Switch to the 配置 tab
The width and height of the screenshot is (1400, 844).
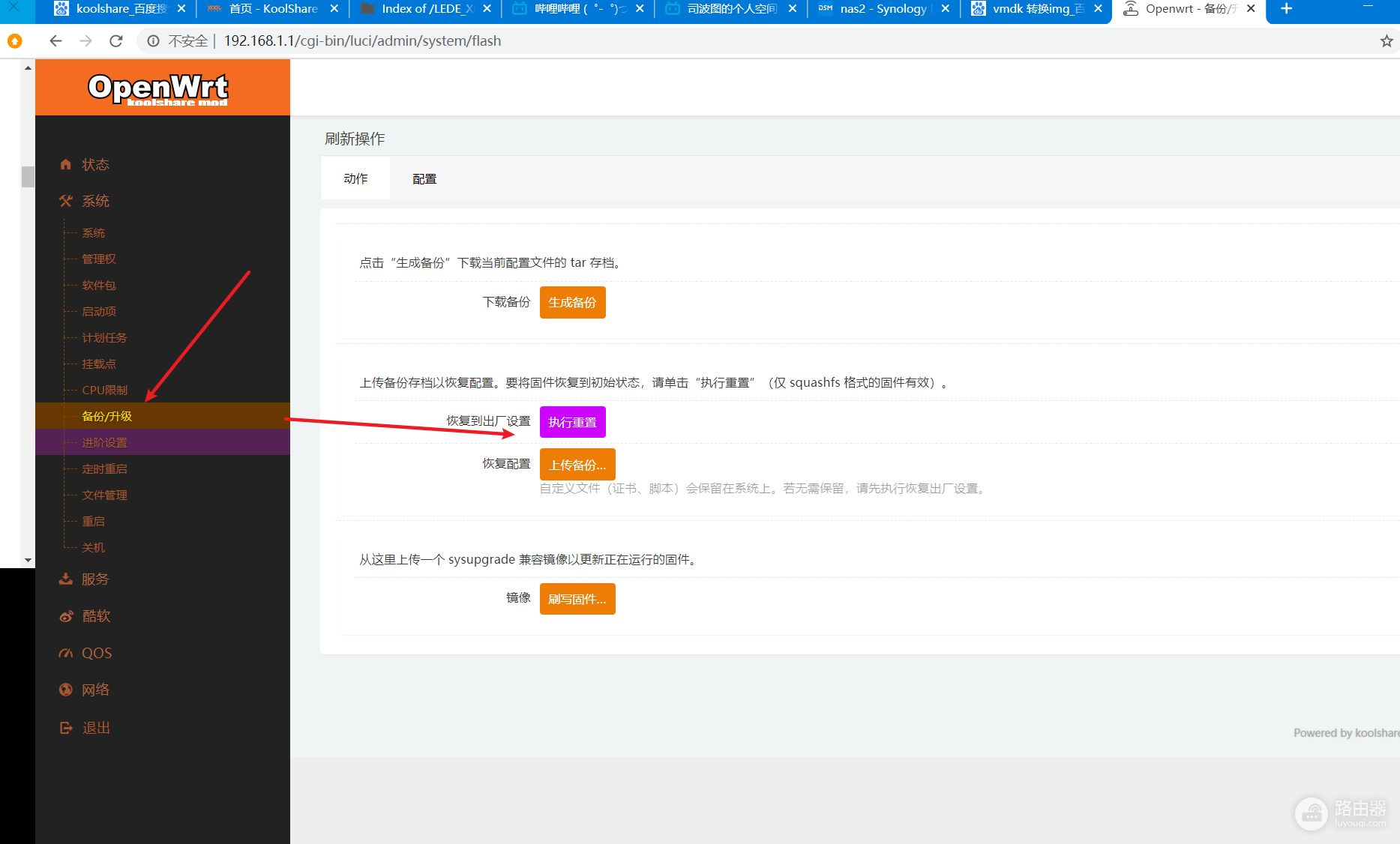click(424, 179)
